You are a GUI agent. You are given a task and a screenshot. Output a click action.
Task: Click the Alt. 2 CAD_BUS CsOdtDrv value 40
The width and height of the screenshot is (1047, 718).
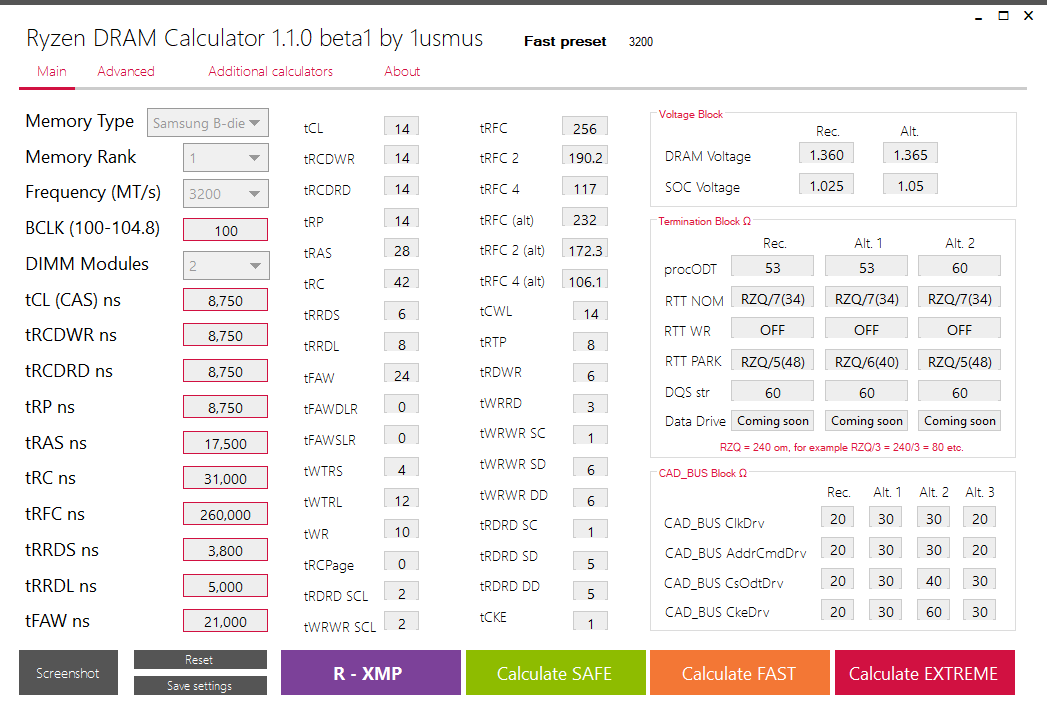point(933,580)
